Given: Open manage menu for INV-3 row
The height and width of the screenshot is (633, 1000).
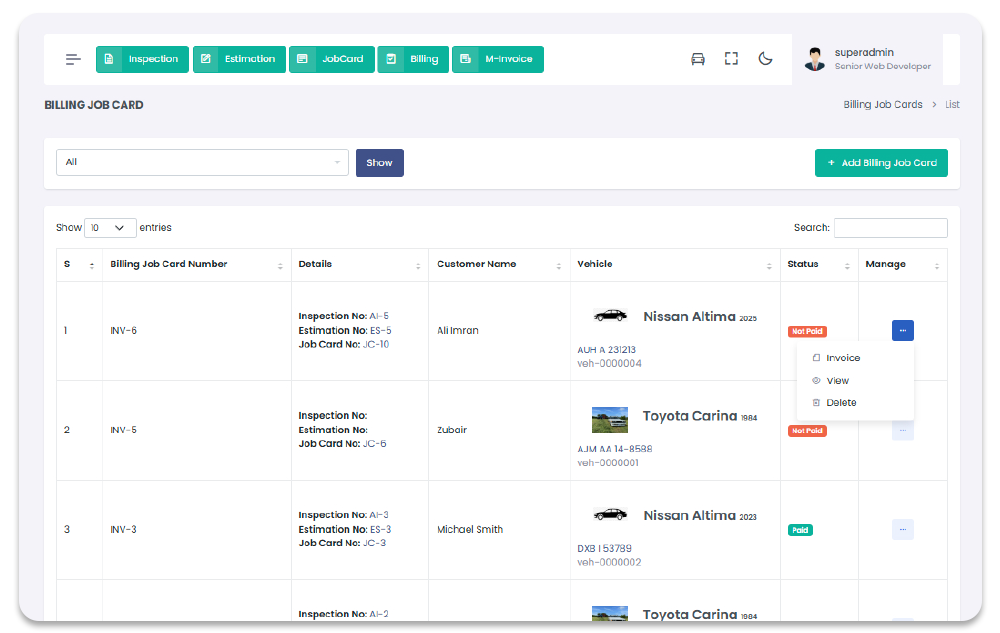Looking at the screenshot, I should [x=902, y=530].
